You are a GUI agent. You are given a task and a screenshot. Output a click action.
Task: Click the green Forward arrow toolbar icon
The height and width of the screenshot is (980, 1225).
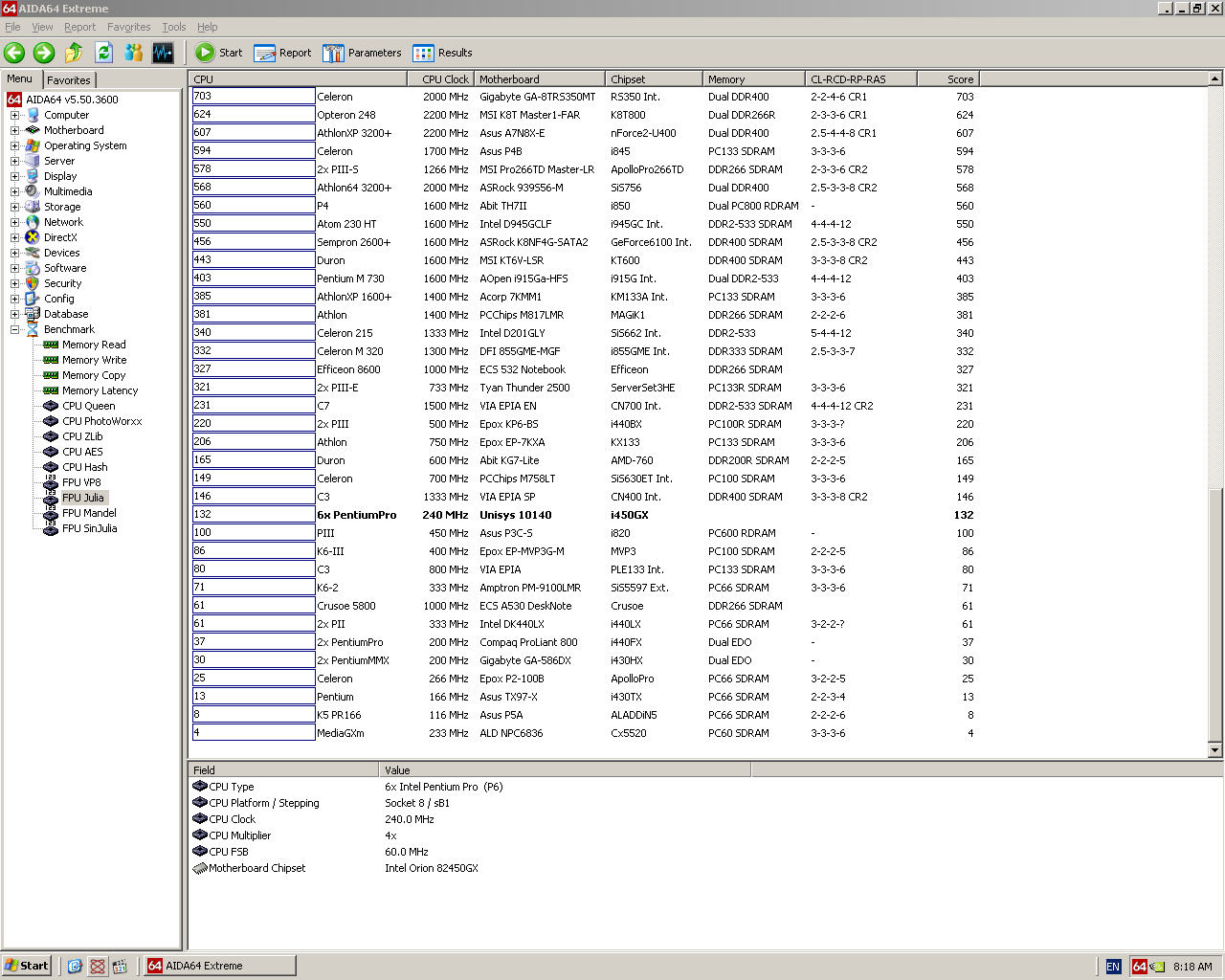44,53
